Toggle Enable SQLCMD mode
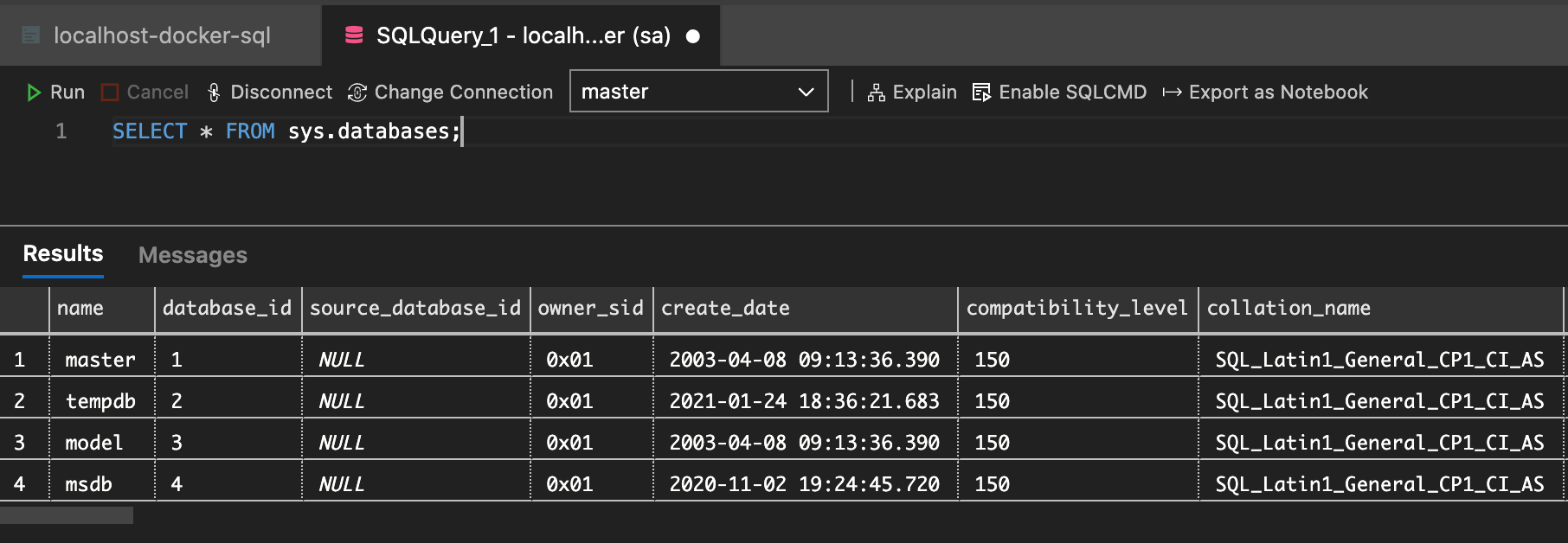The width and height of the screenshot is (1568, 543). (1059, 93)
